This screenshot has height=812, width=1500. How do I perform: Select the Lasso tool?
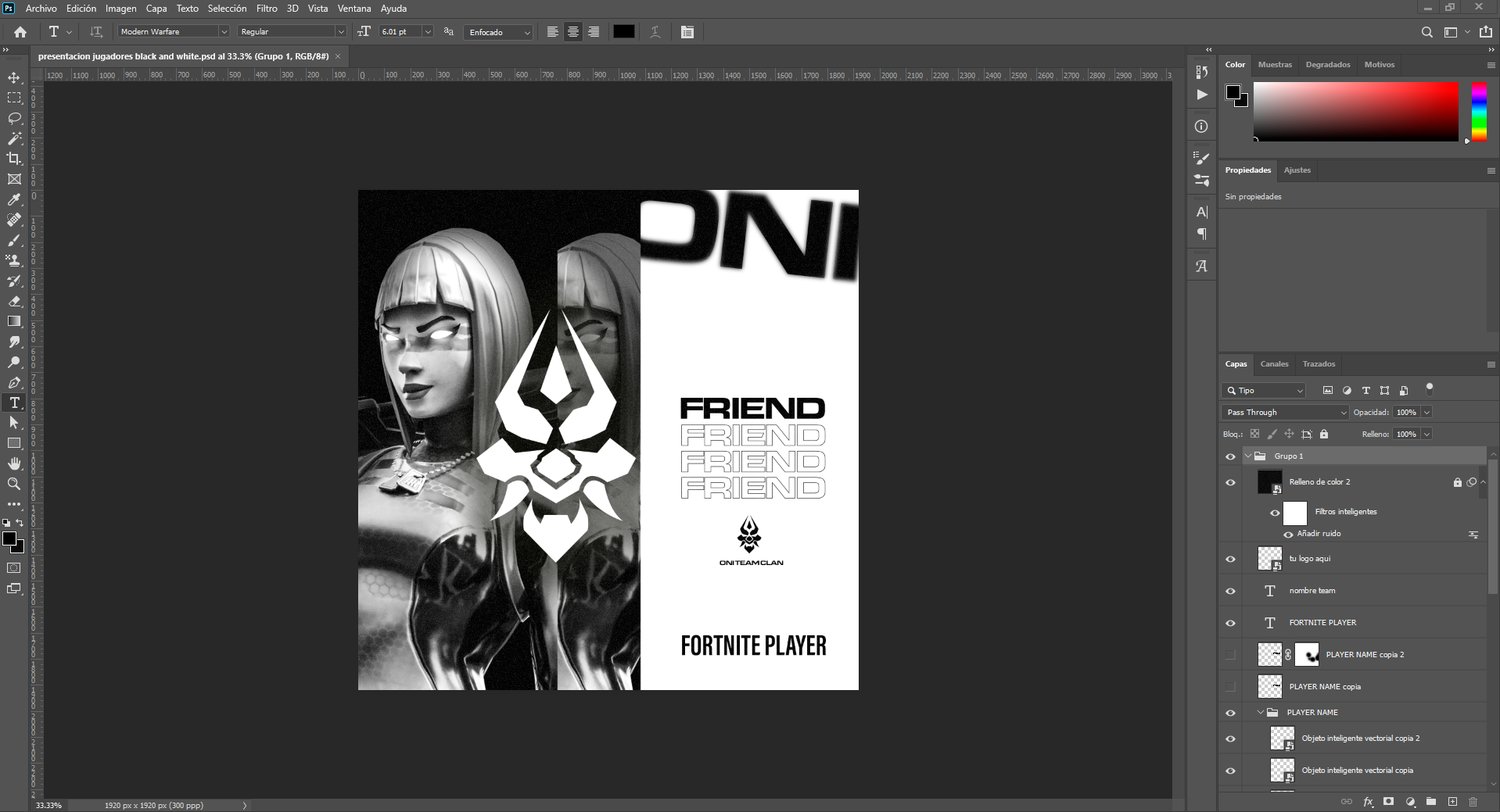click(14, 118)
